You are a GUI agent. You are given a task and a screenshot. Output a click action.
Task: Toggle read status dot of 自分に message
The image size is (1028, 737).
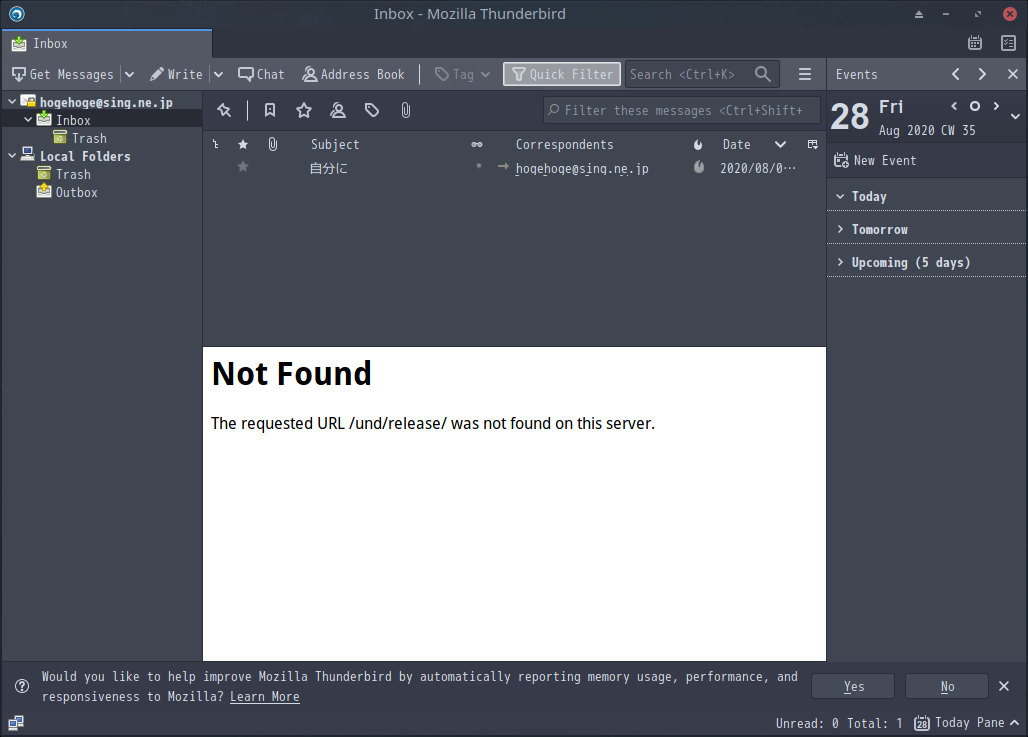pos(479,167)
